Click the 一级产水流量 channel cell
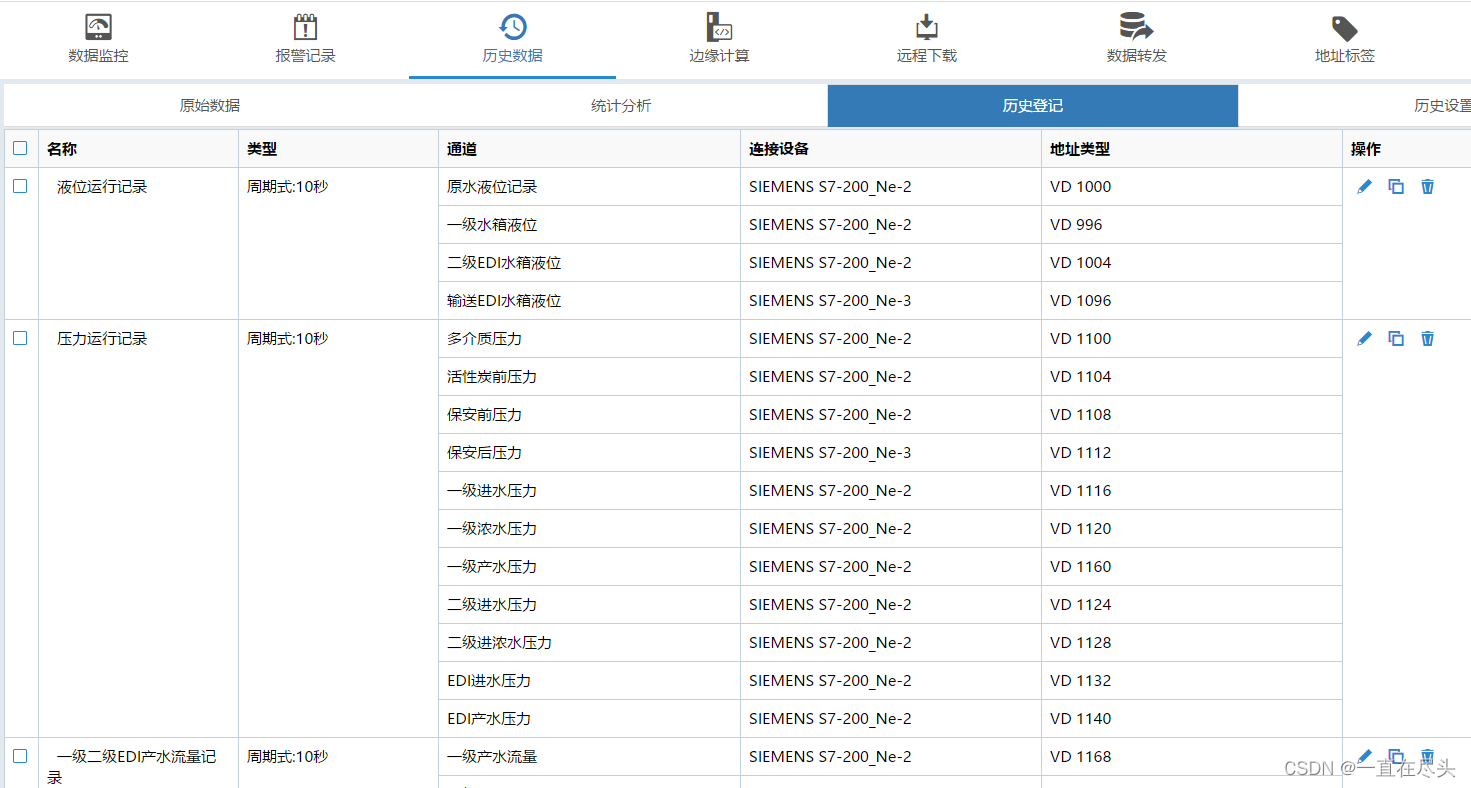The image size is (1471, 788). pyautogui.click(x=589, y=757)
